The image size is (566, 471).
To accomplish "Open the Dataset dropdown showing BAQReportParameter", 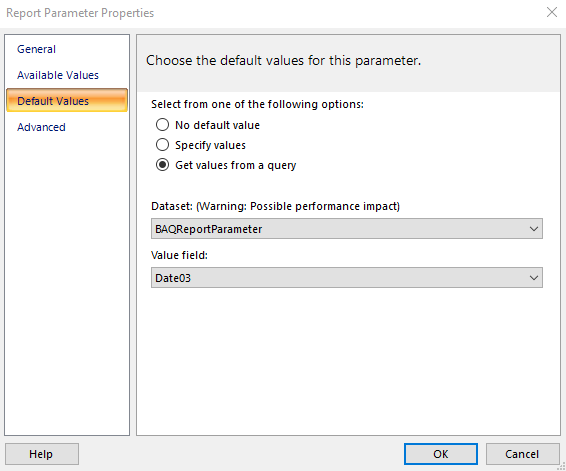I will tap(347, 228).
